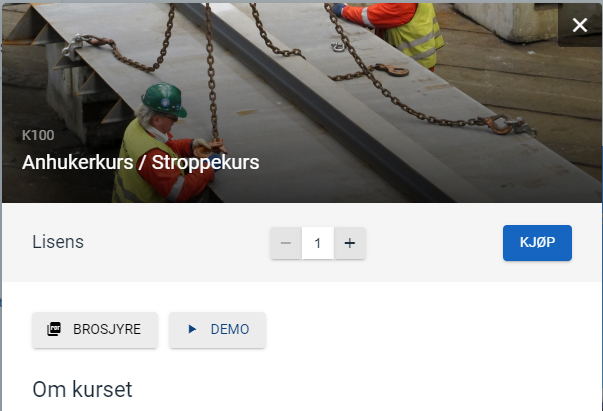Buy the course with KJØP button
603x411 pixels.
537,243
